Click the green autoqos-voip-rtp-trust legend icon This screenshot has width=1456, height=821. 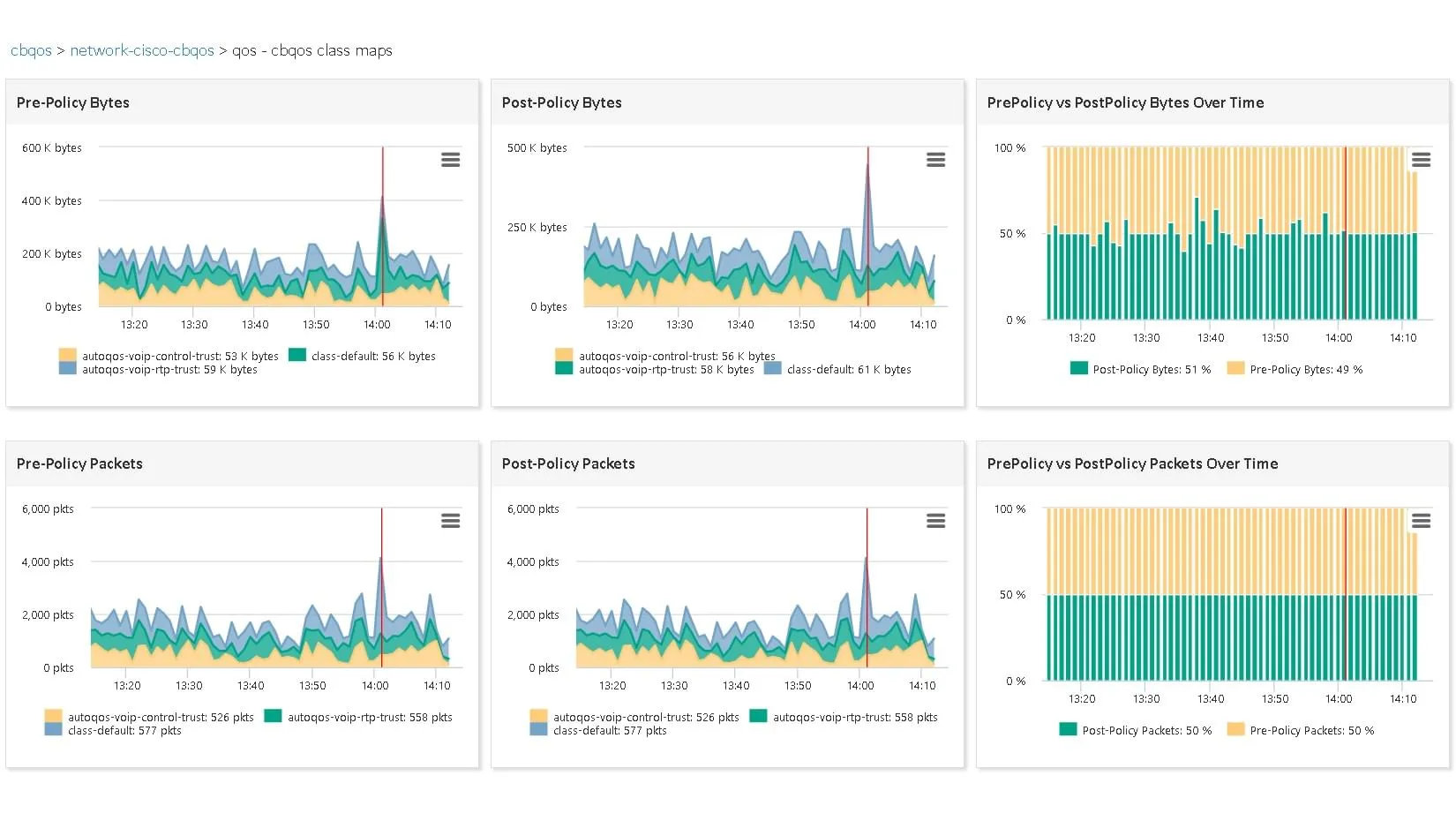click(564, 370)
